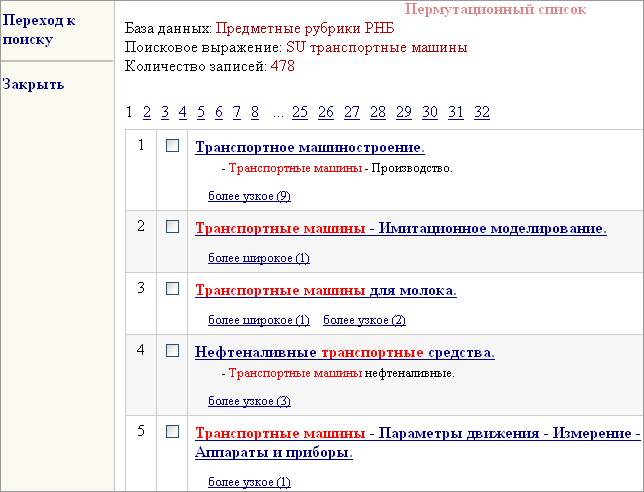Click current page number 1 in pagination
The width and height of the screenshot is (644, 492).
pos(129,112)
